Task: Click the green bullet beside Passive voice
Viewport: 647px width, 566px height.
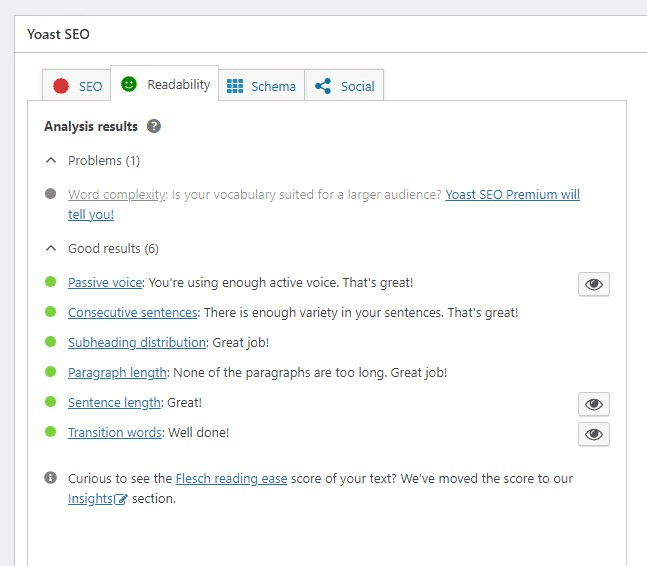Action: 50,281
